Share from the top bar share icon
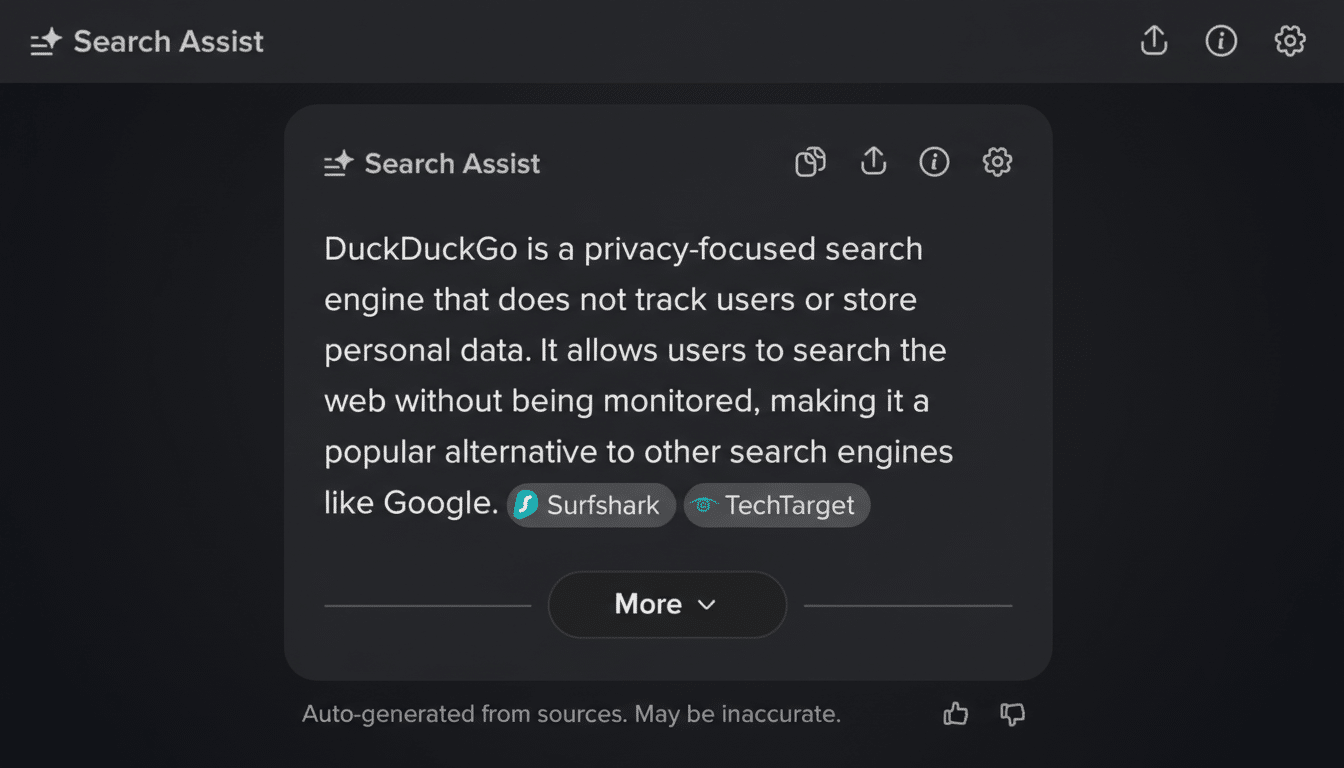 point(1153,41)
